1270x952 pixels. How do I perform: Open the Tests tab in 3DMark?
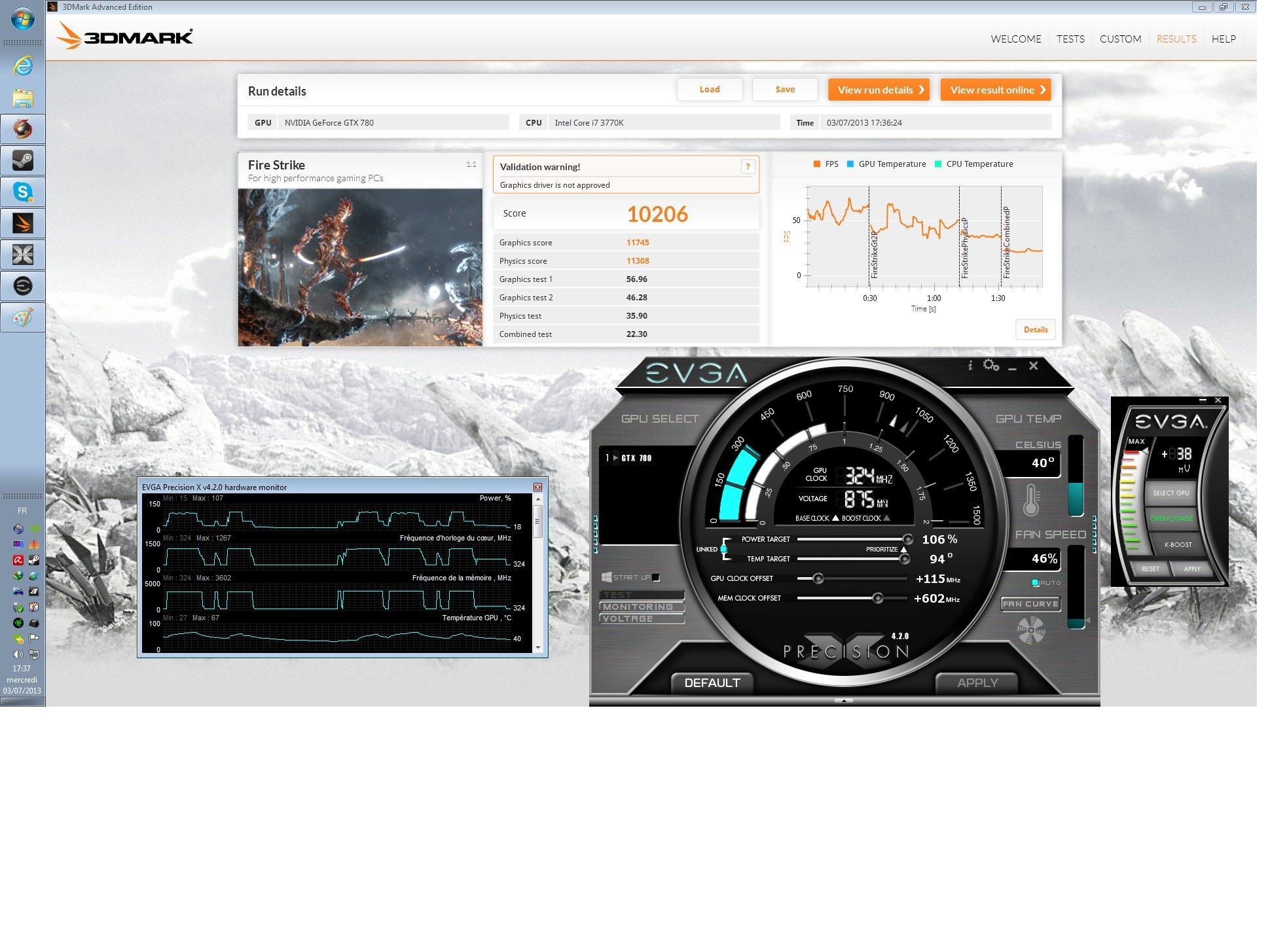(1070, 39)
